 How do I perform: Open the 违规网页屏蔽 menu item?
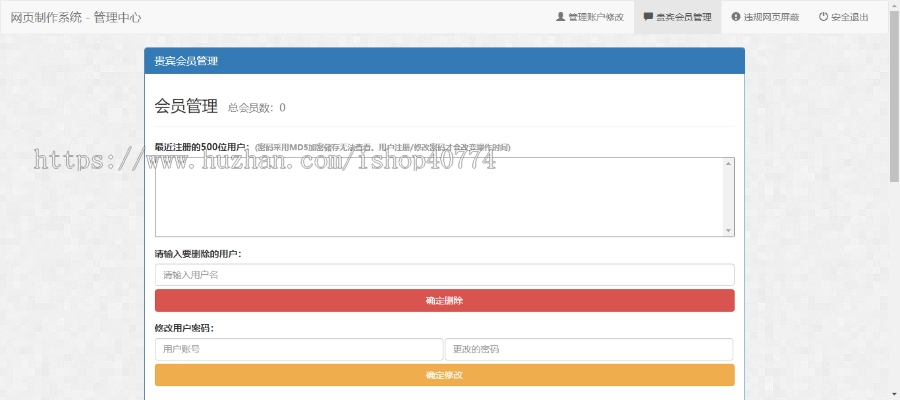(765, 17)
